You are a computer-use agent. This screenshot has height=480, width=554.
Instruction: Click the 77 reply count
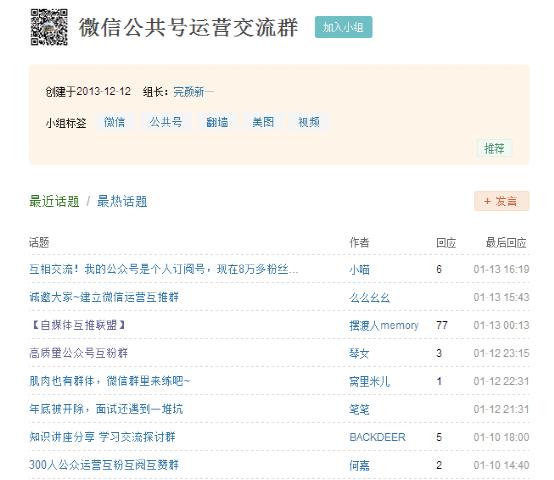pyautogui.click(x=442, y=325)
